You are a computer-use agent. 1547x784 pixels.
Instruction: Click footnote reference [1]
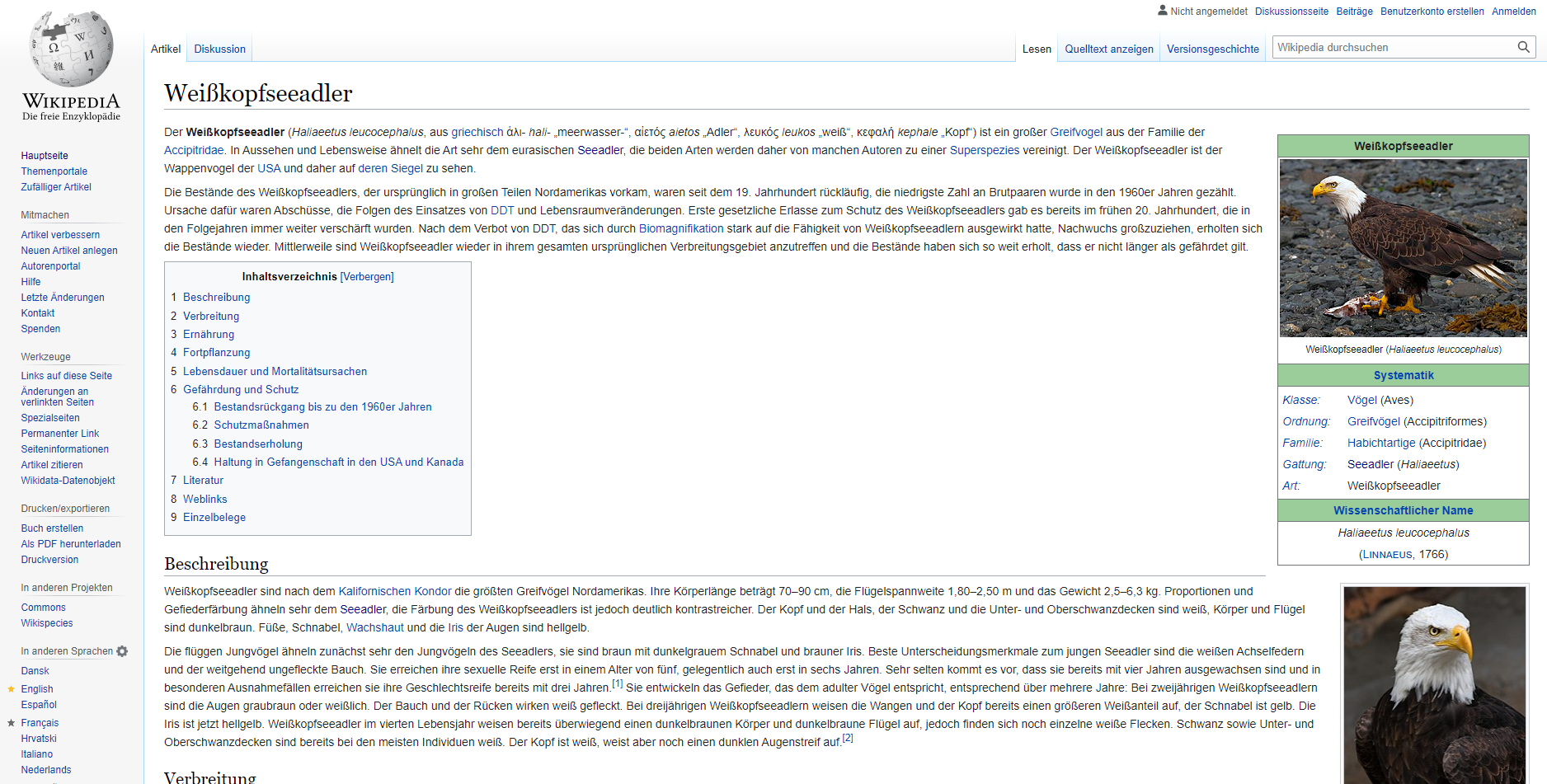[618, 683]
